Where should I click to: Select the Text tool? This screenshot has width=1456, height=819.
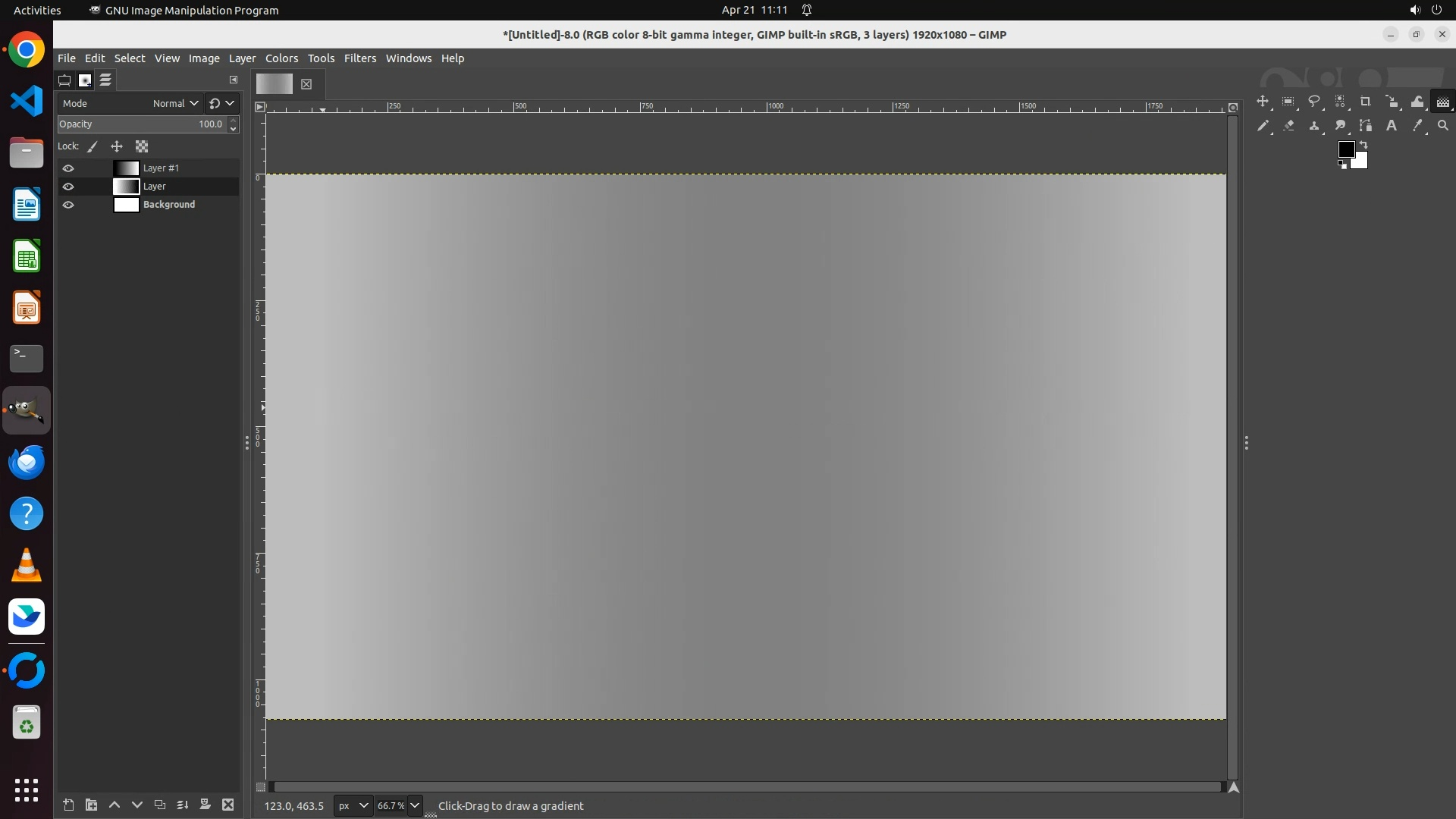[x=1392, y=126]
